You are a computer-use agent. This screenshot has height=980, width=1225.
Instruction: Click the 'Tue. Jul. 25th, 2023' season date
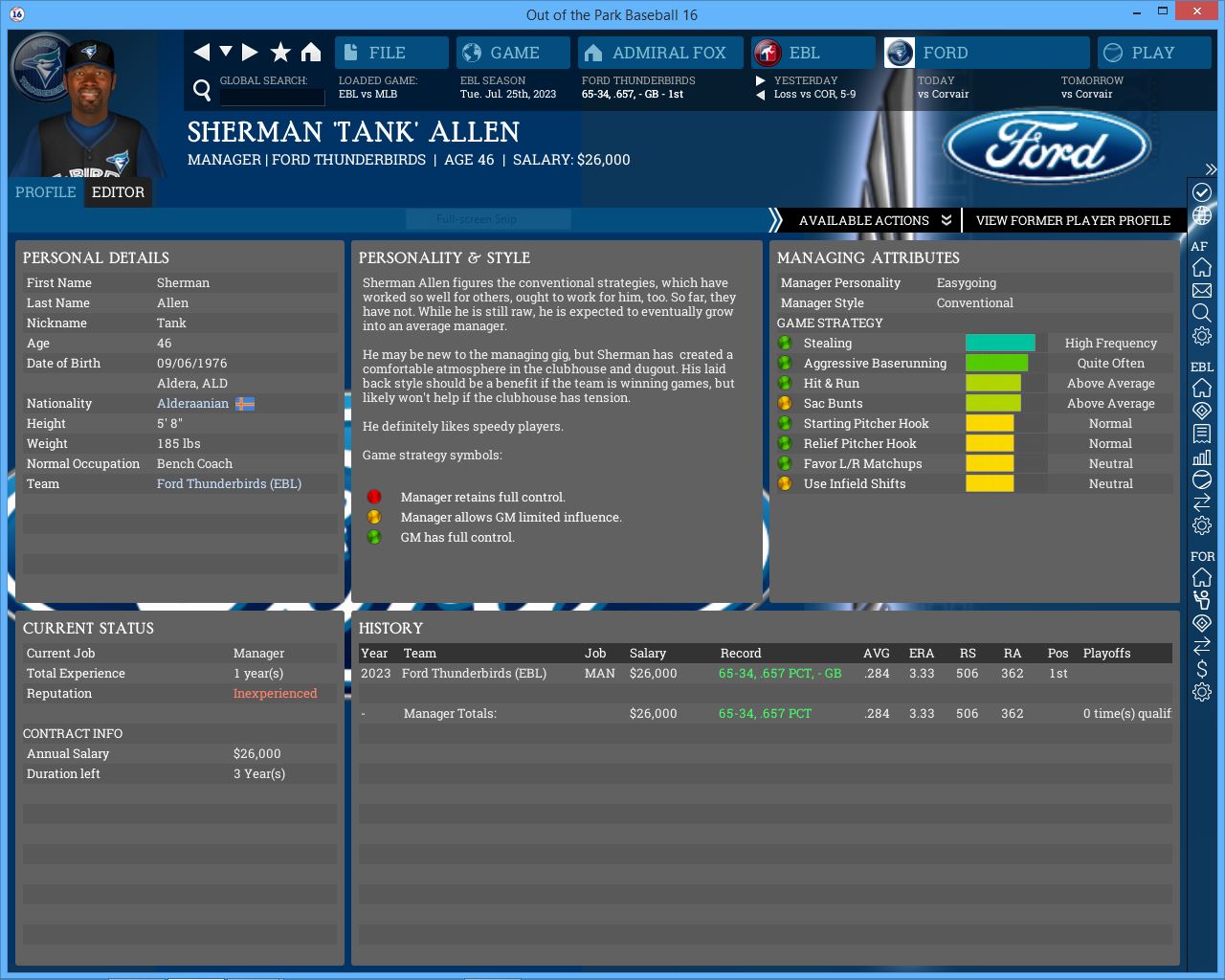point(508,94)
